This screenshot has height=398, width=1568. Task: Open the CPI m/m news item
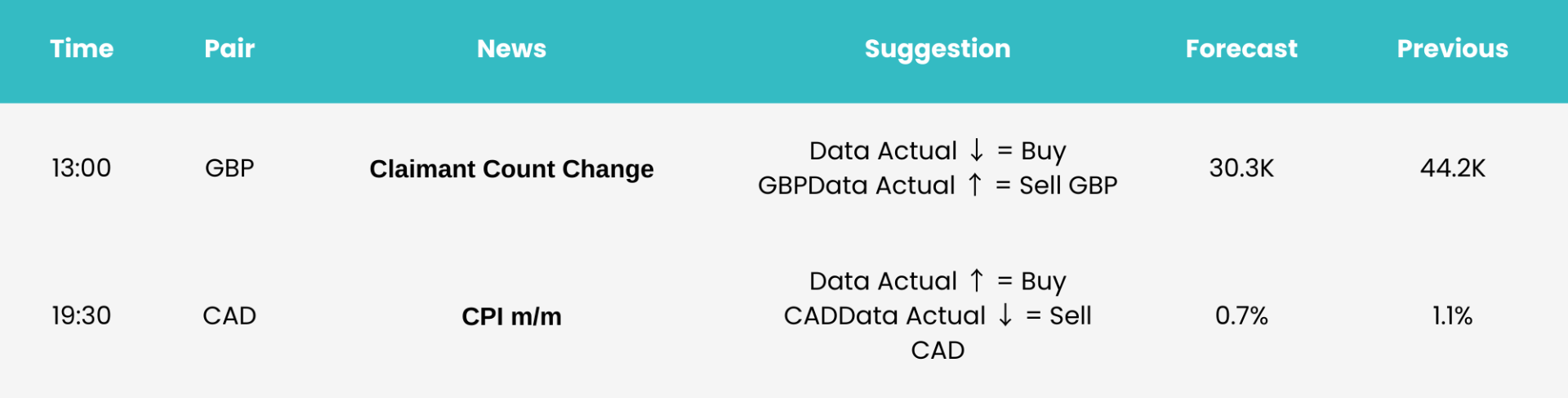pos(511,316)
